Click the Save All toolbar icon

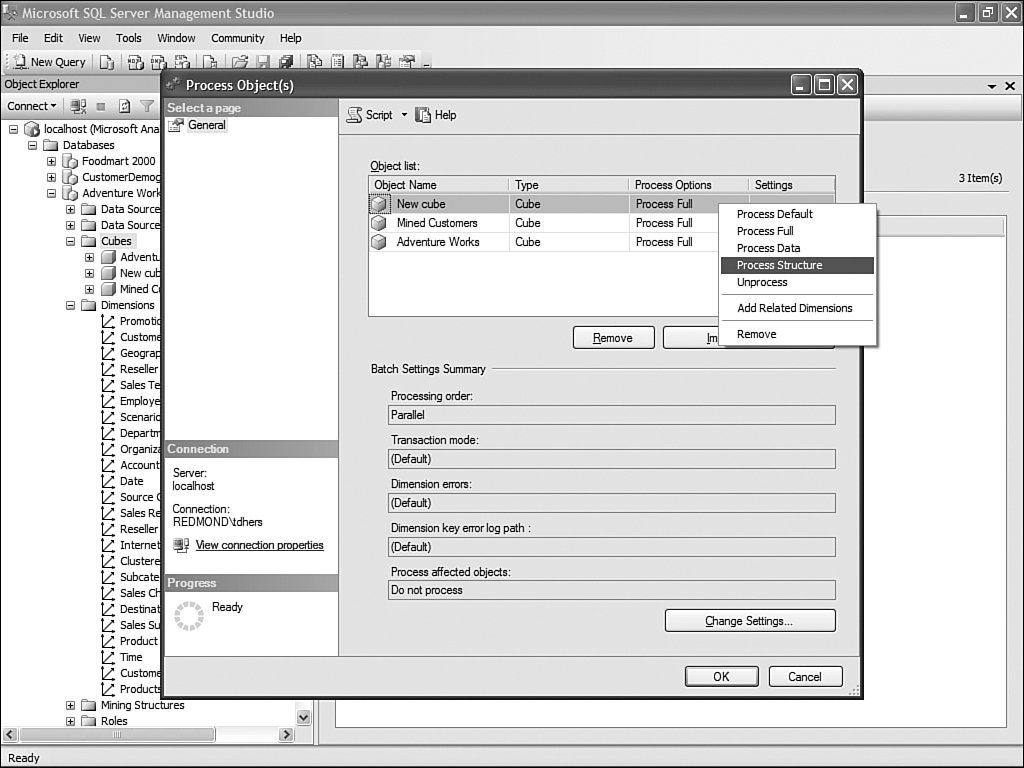point(286,62)
